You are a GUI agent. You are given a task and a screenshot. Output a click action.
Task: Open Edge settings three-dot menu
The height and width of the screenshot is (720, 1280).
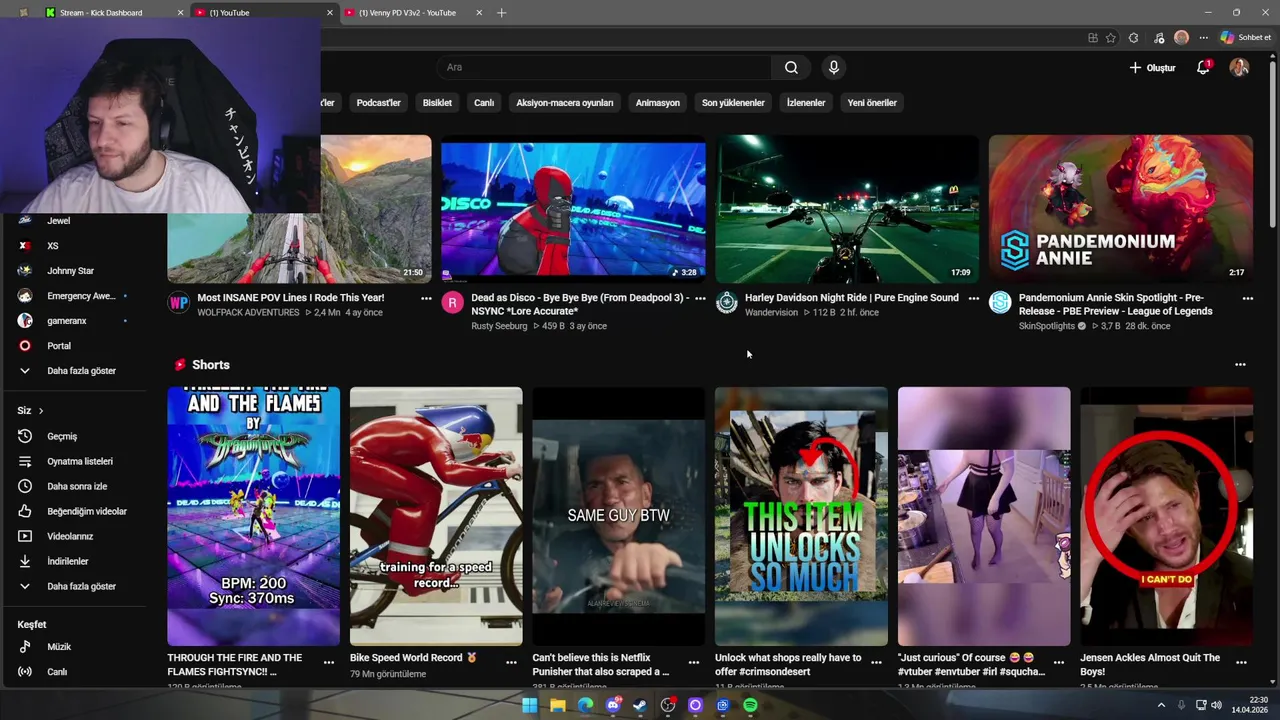(x=1203, y=38)
